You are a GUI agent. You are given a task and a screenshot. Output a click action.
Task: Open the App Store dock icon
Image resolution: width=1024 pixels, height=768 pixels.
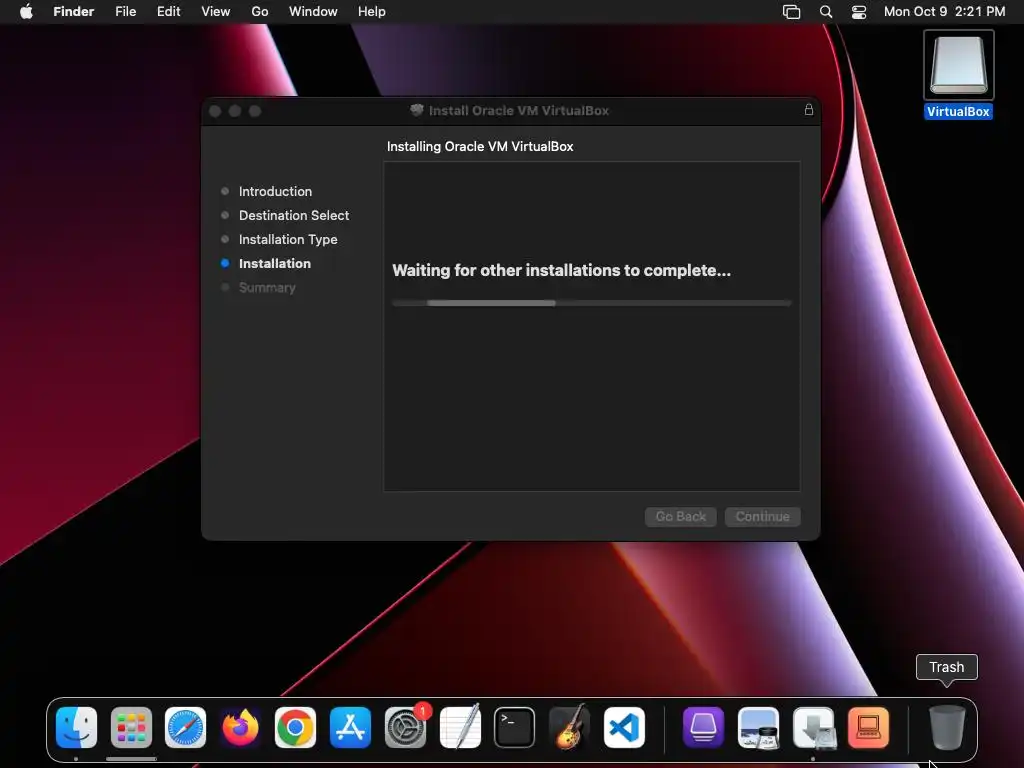point(350,727)
